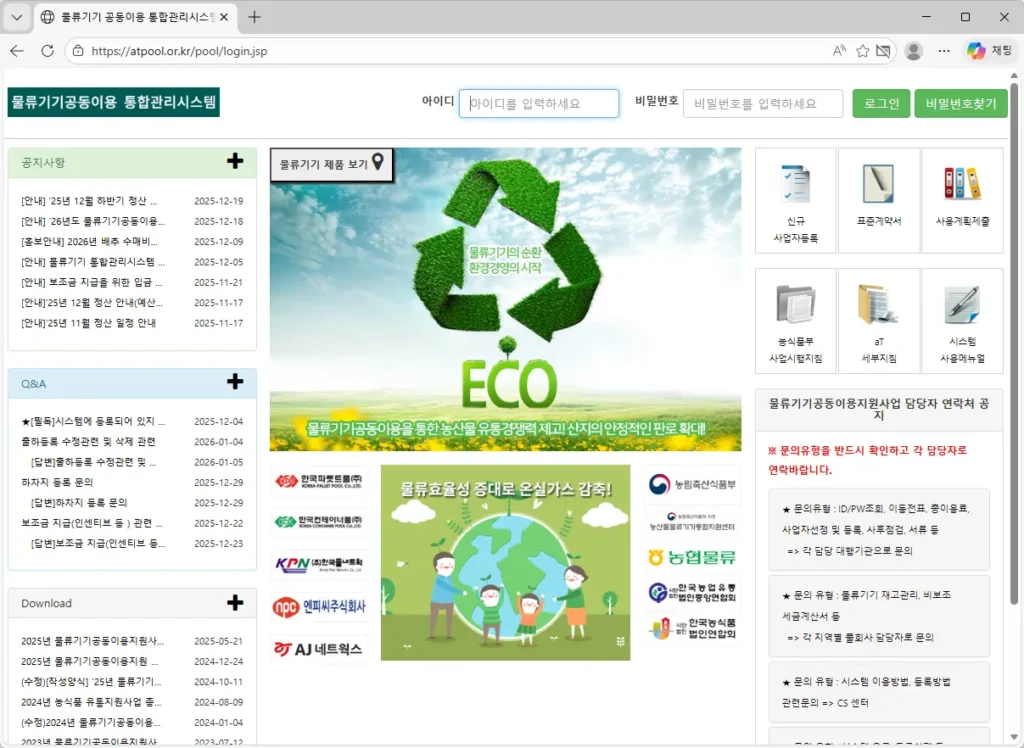
Task: Click the 비밀번호 input field
Action: coord(762,103)
